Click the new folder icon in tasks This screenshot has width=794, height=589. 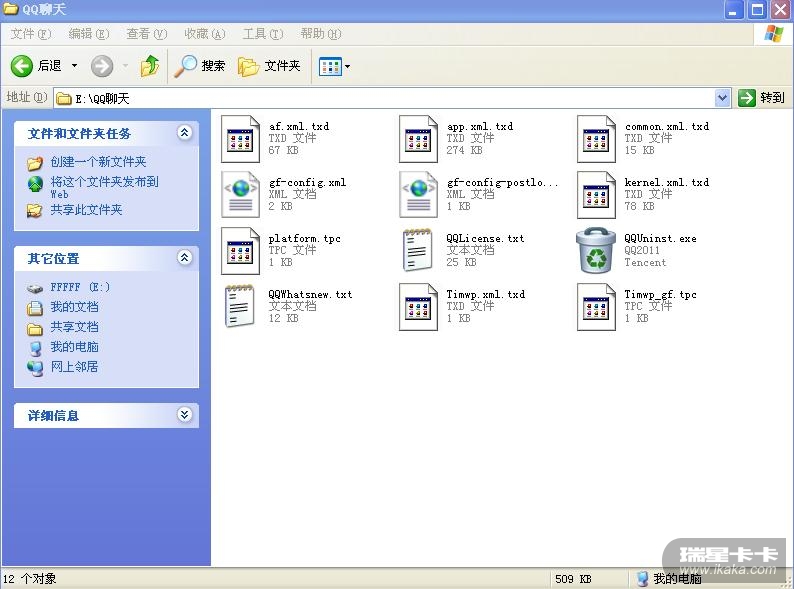click(35, 163)
